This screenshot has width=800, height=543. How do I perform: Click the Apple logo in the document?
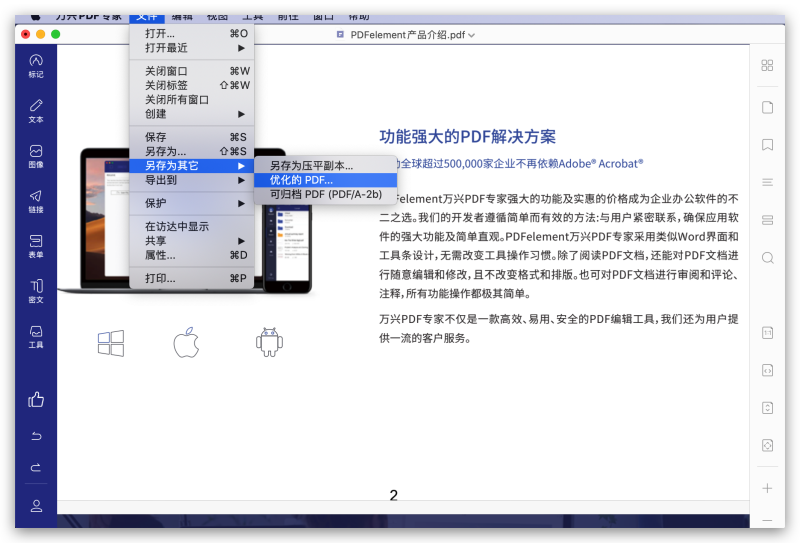click(186, 342)
